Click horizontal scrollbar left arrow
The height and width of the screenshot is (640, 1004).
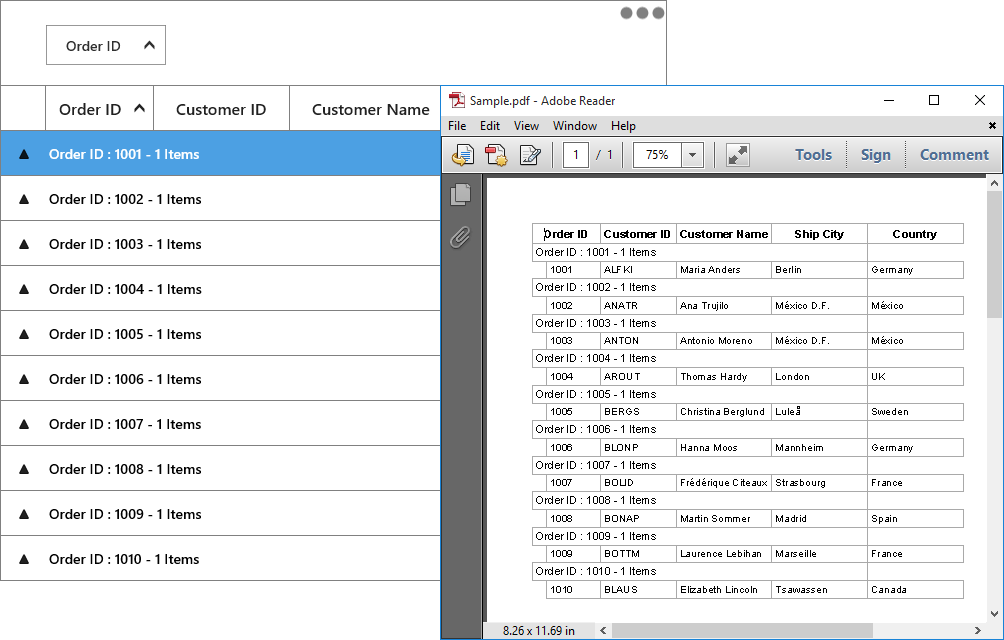click(x=603, y=630)
